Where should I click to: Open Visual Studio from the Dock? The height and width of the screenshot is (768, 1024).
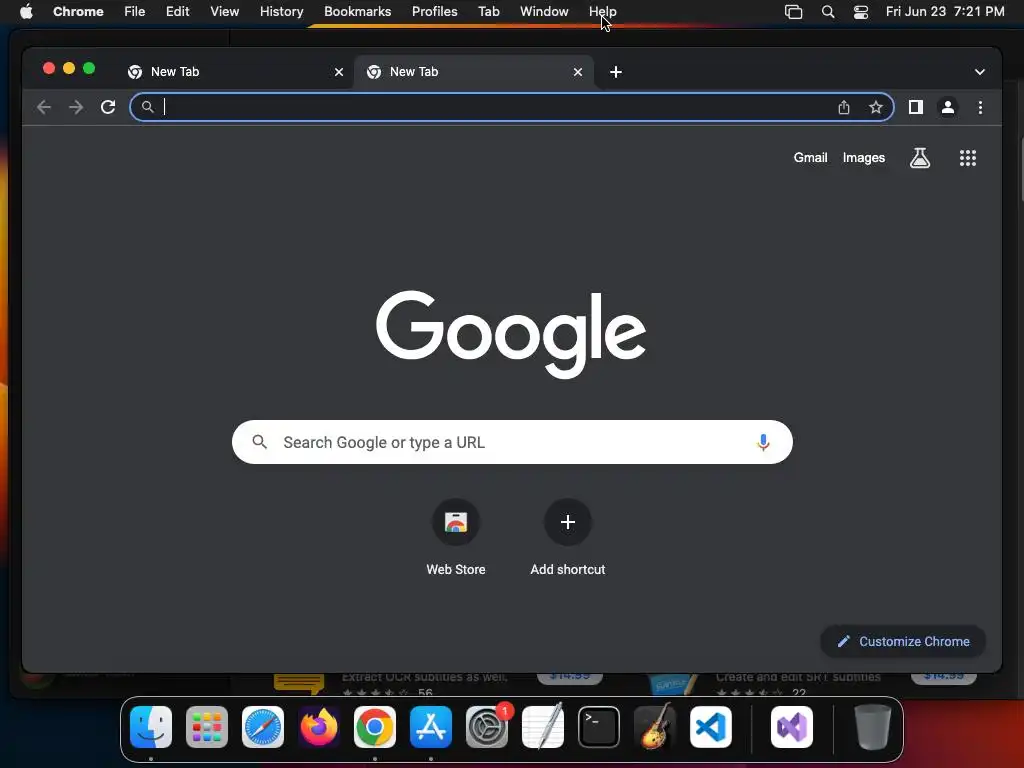point(792,727)
